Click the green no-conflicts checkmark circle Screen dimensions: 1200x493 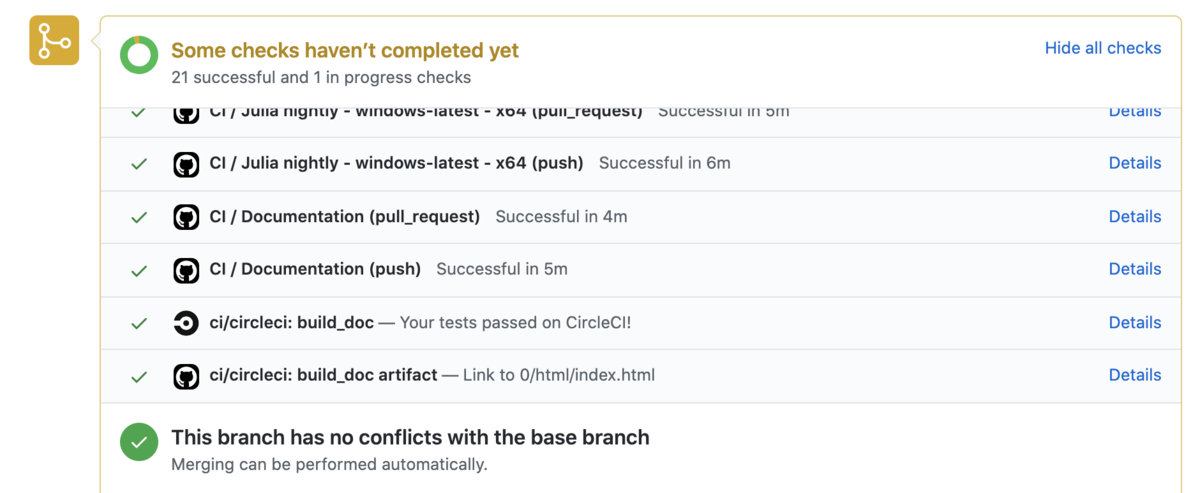coord(139,442)
